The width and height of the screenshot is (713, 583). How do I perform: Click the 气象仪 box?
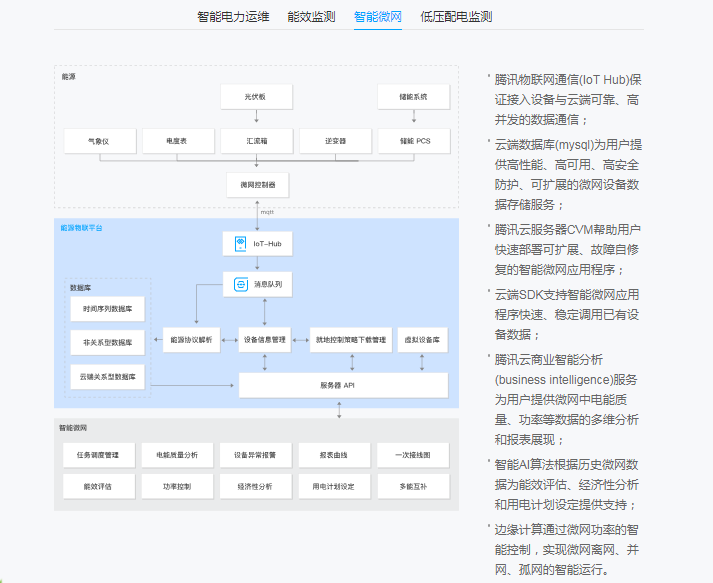100,141
